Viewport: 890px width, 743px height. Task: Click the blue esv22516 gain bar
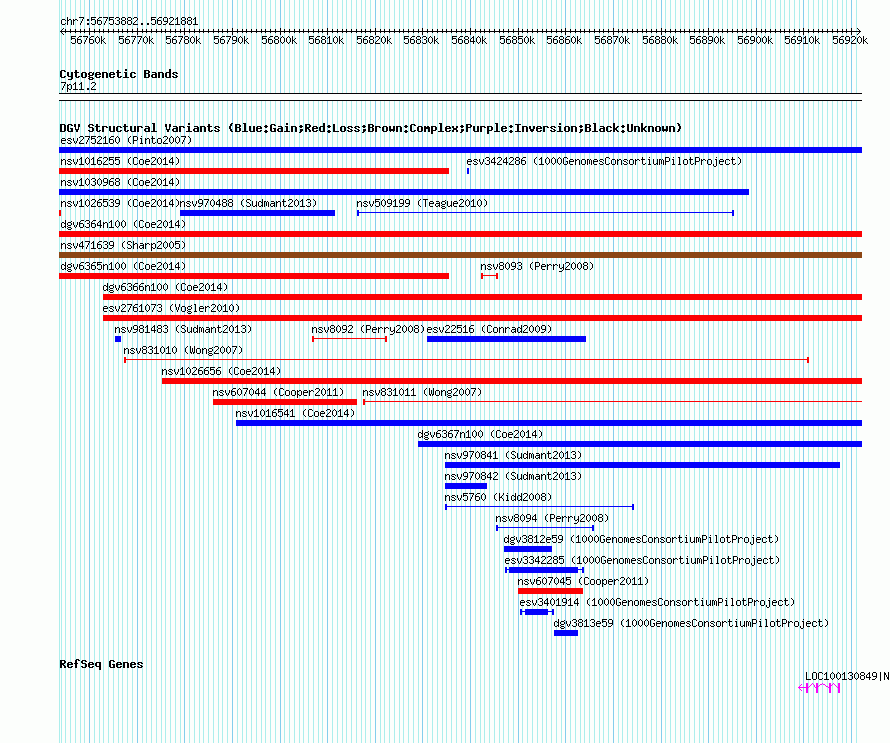point(506,339)
